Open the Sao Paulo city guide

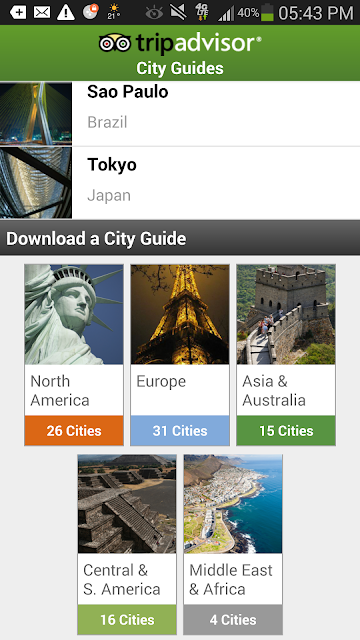(180, 113)
